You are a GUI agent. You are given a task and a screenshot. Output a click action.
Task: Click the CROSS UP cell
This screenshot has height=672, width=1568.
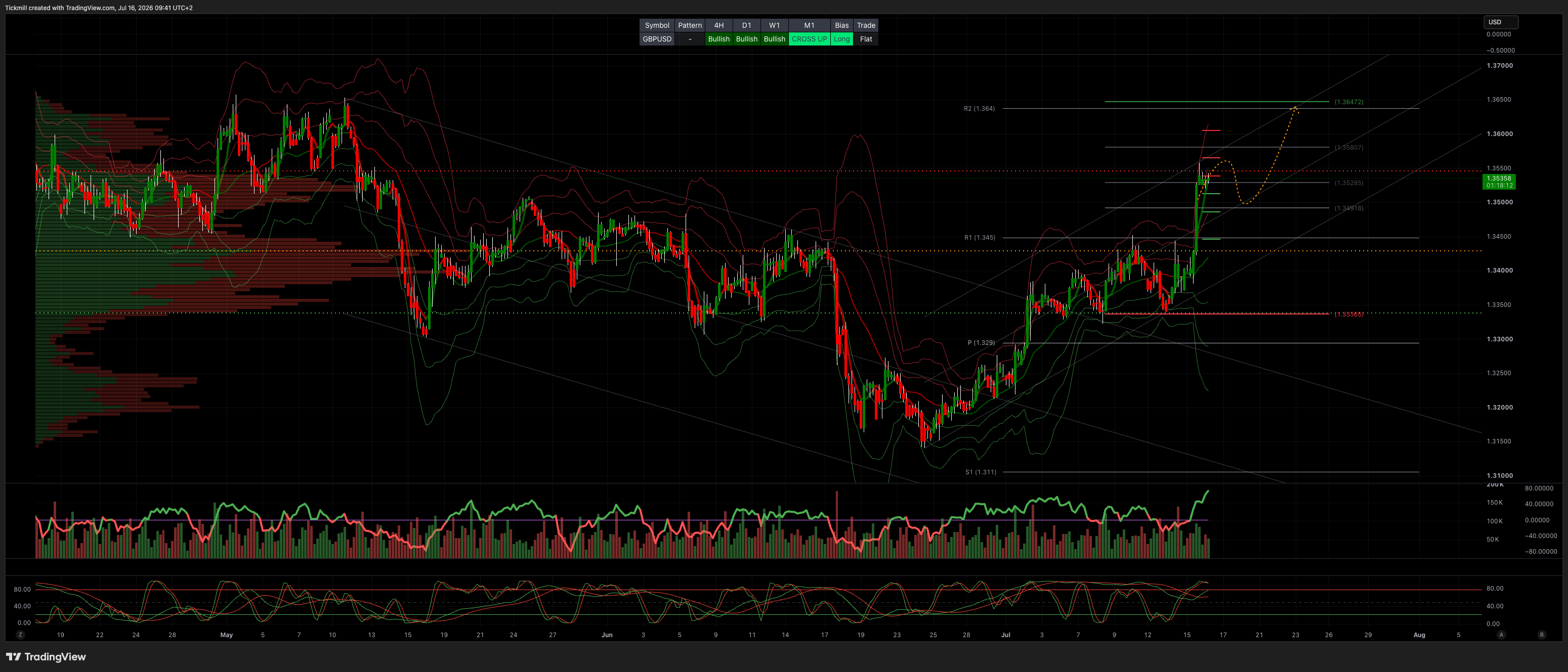pyautogui.click(x=809, y=39)
